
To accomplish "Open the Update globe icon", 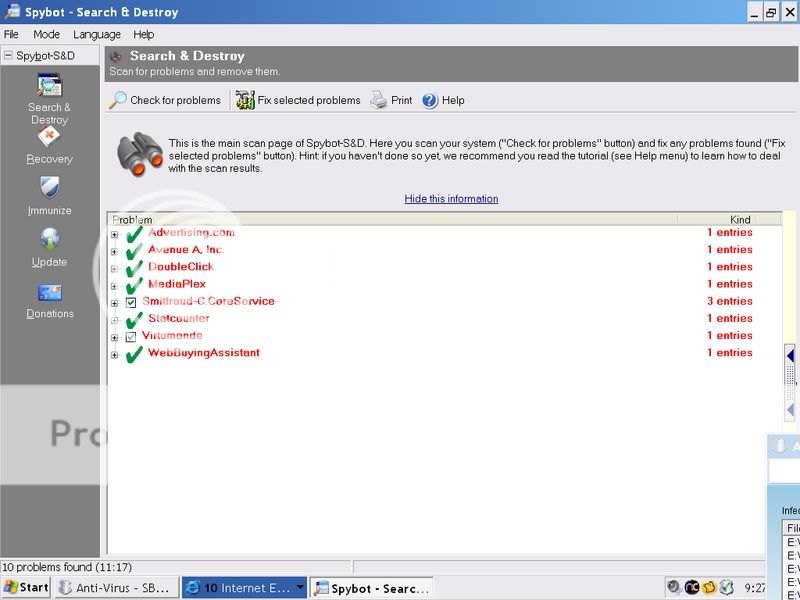I will 49,239.
